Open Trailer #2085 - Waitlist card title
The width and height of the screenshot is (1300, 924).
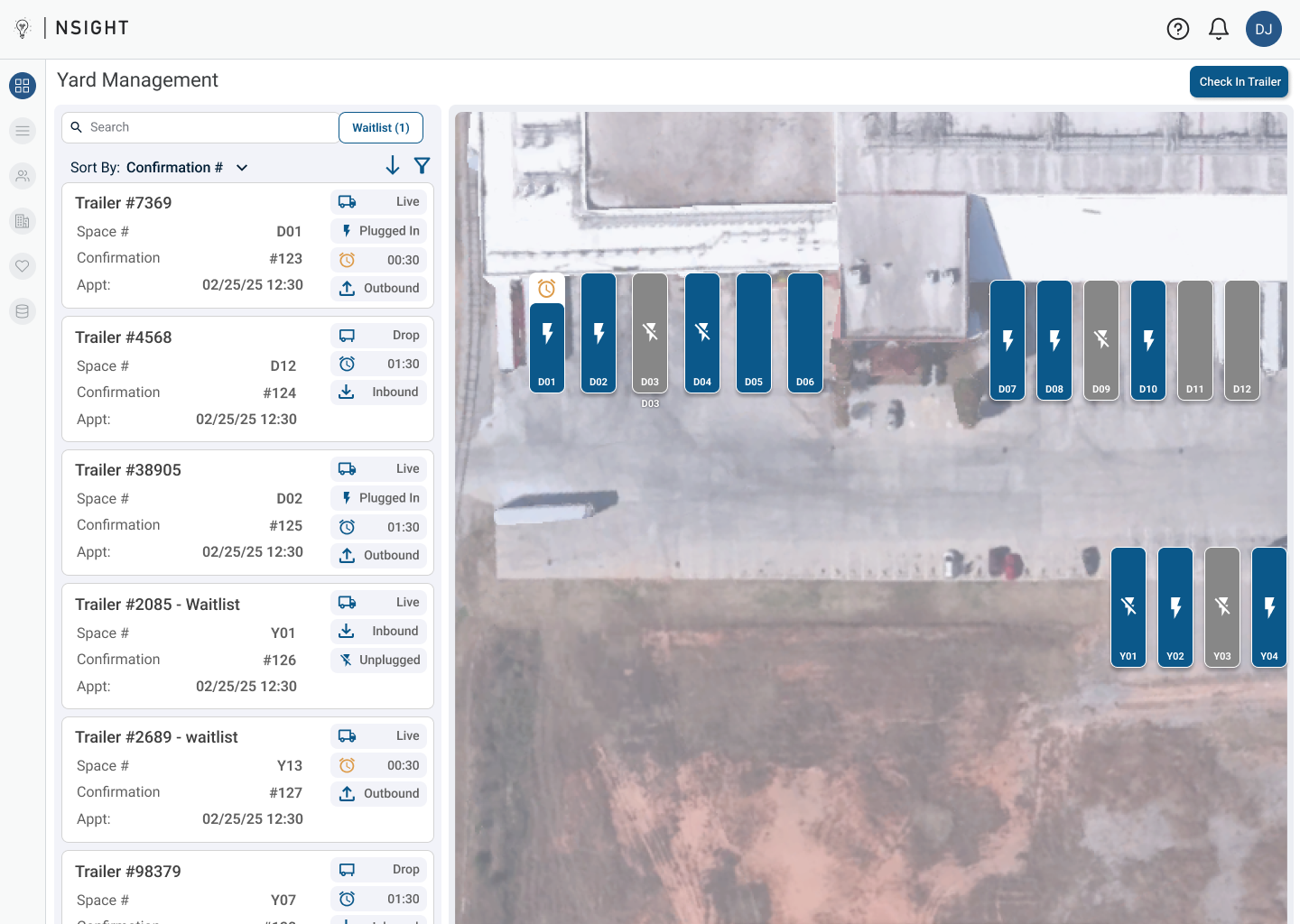(158, 605)
